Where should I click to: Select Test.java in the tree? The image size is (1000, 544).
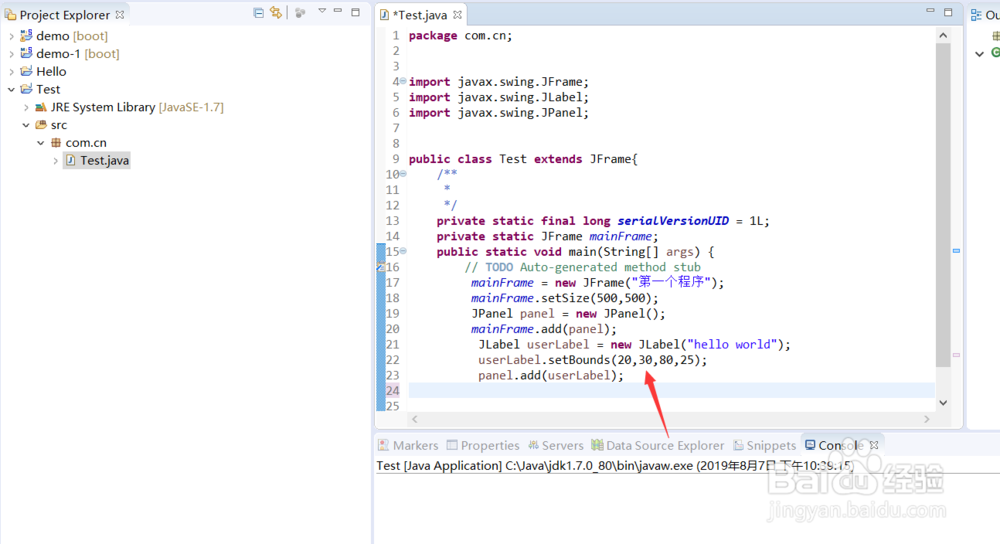pyautogui.click(x=105, y=161)
